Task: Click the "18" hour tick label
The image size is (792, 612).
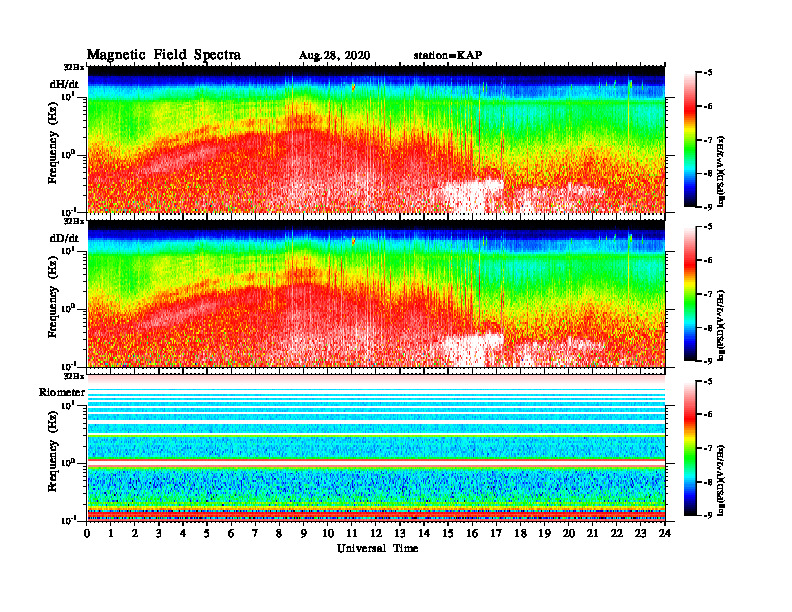Action: (x=520, y=533)
